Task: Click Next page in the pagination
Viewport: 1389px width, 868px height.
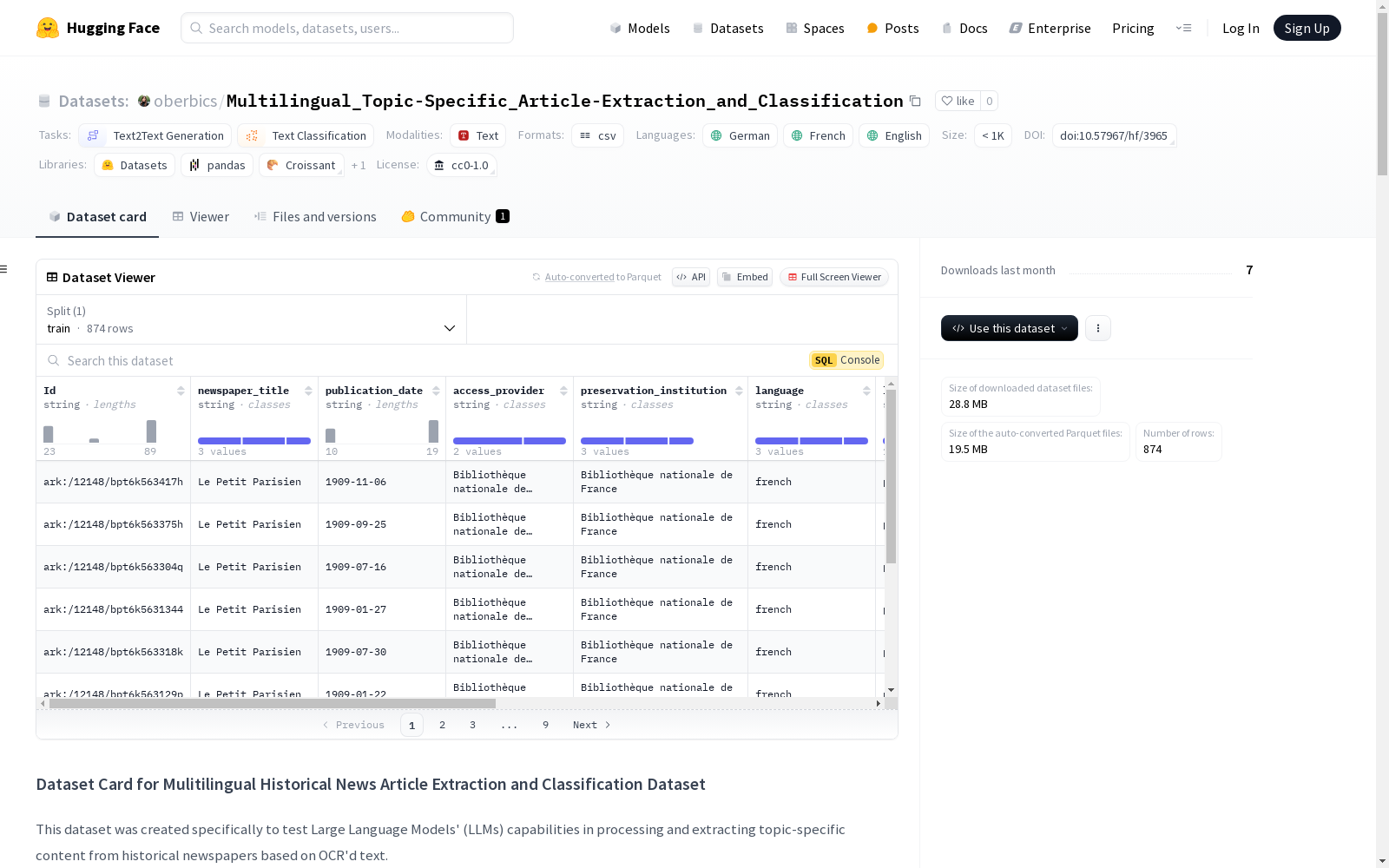Action: tap(592, 725)
